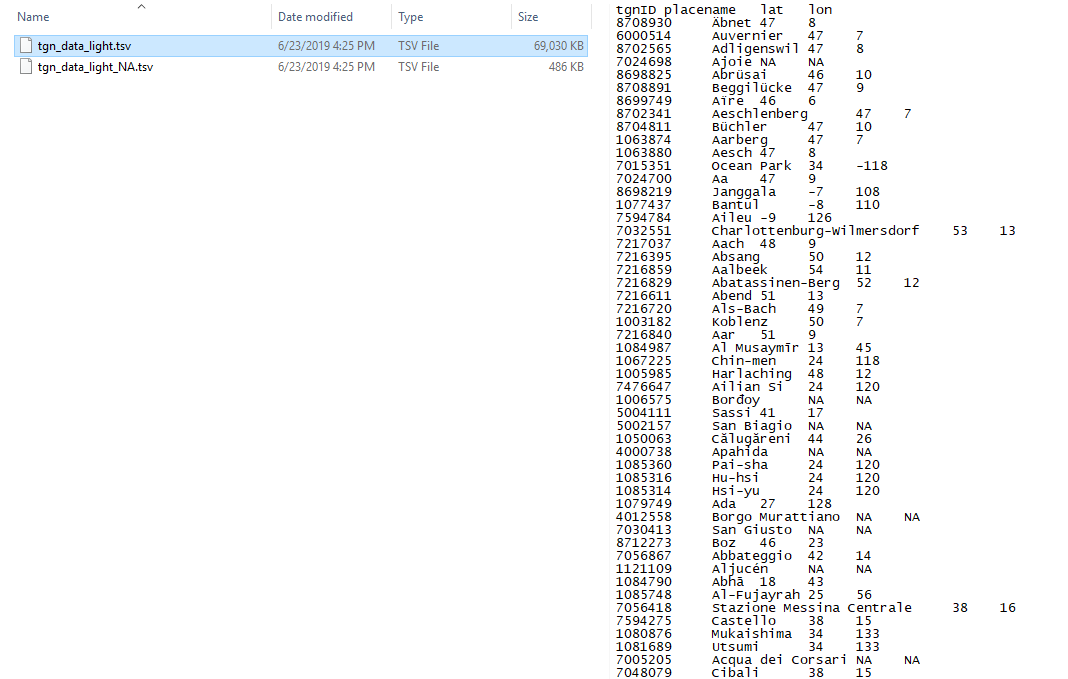Click the date modified of tgn_data_light_NA.tsv
The height and width of the screenshot is (679, 1068).
[326, 67]
